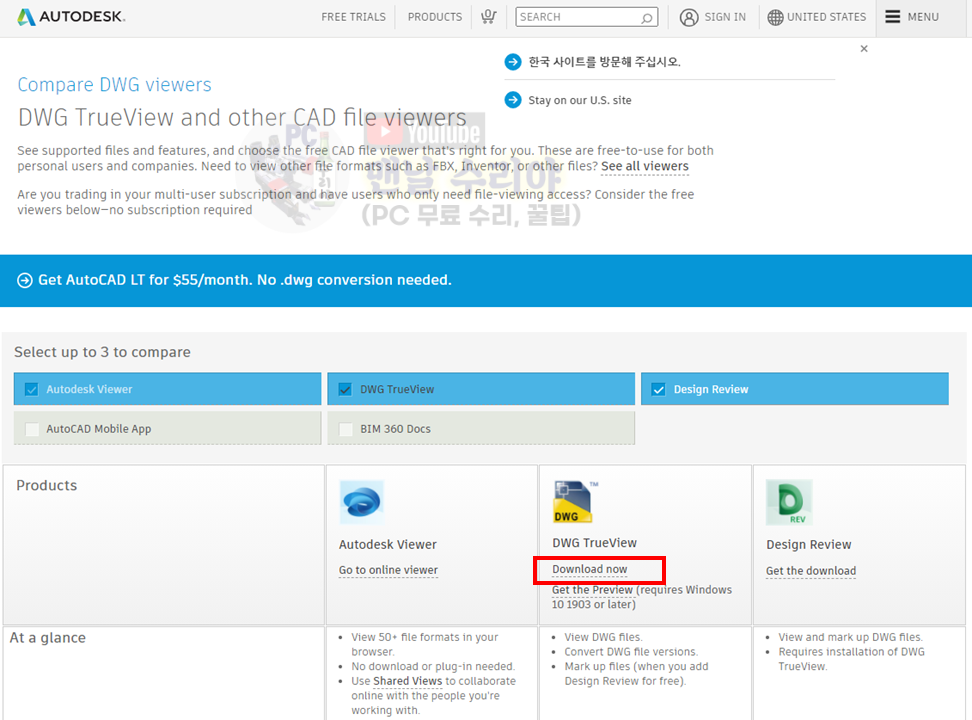Check the BIM 360 Docs checkbox

click(345, 429)
